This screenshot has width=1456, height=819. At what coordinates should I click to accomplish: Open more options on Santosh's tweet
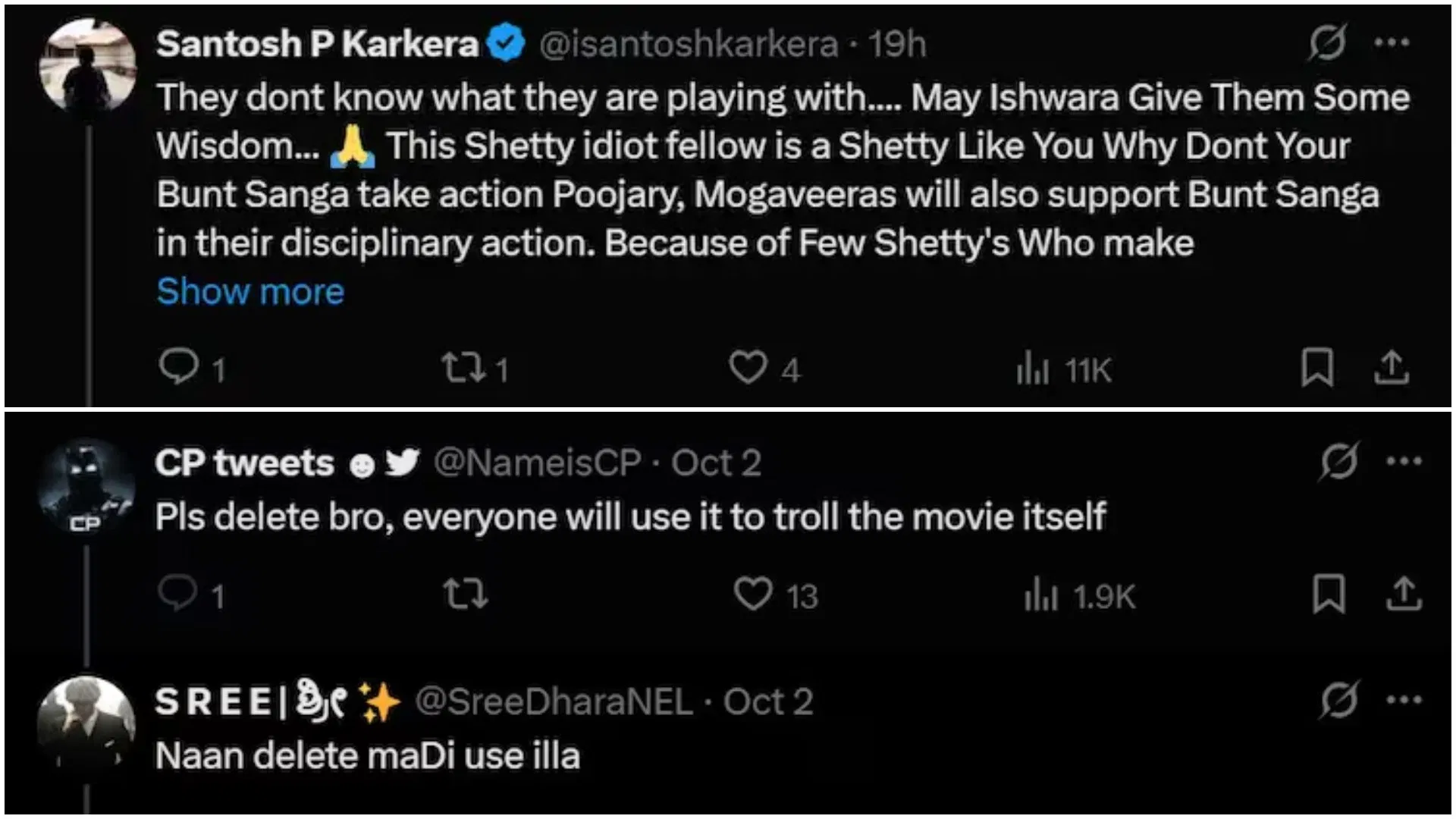pos(1392,43)
